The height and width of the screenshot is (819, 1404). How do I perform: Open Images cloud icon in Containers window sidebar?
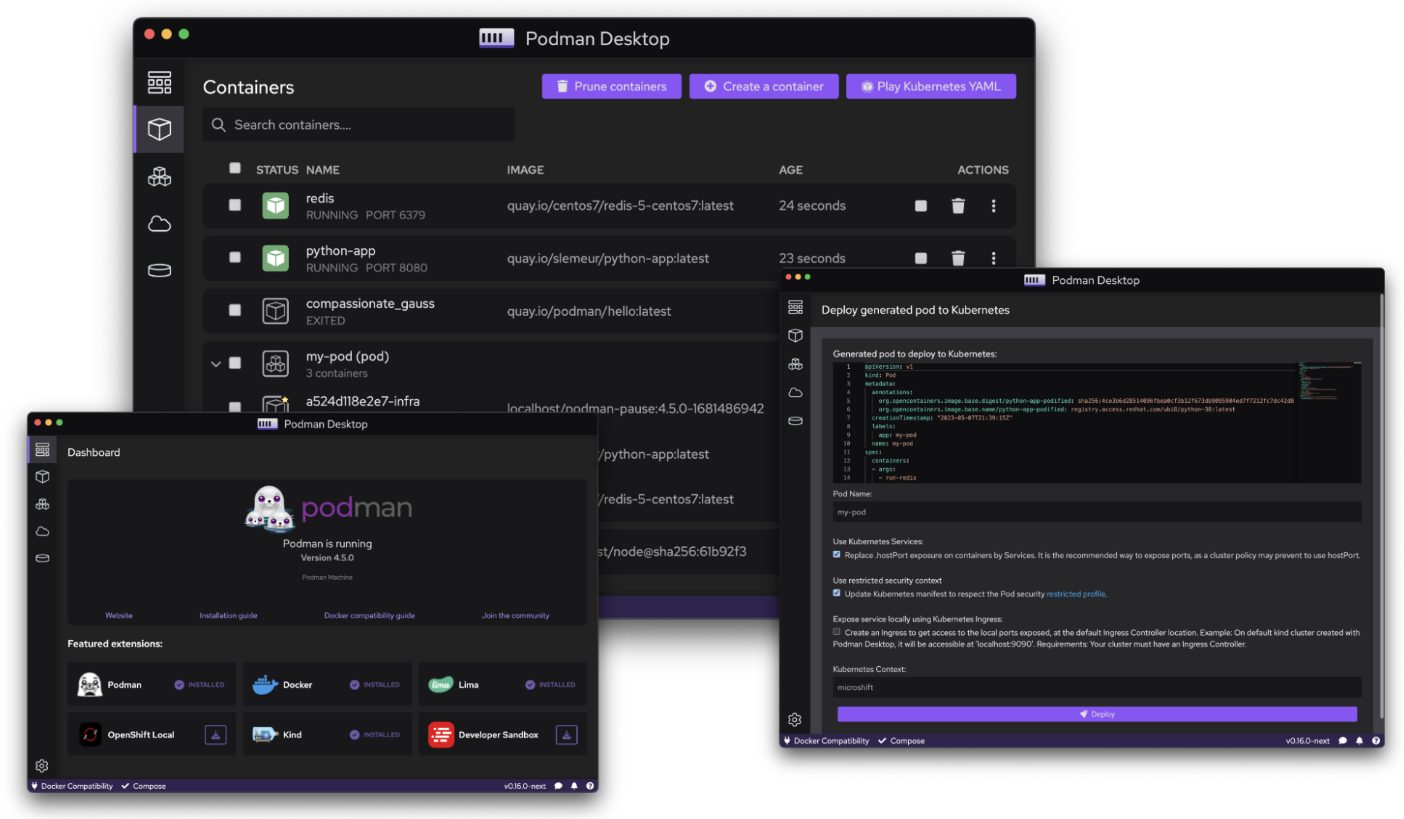pyautogui.click(x=159, y=224)
